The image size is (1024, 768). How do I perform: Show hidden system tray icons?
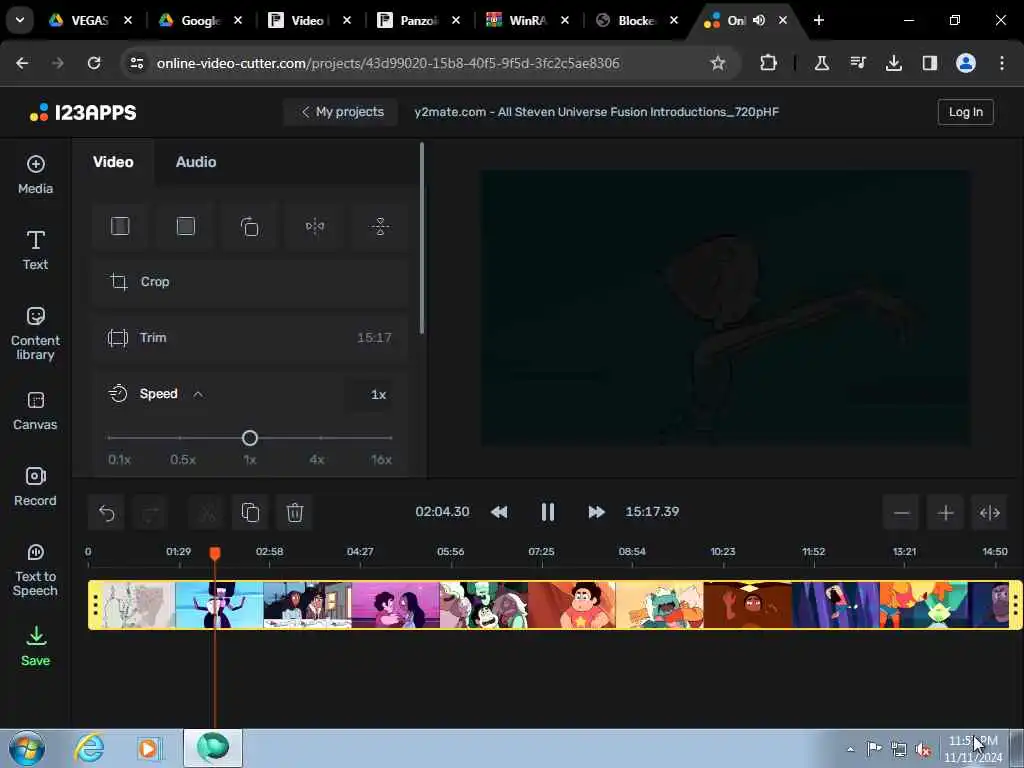pyautogui.click(x=850, y=749)
